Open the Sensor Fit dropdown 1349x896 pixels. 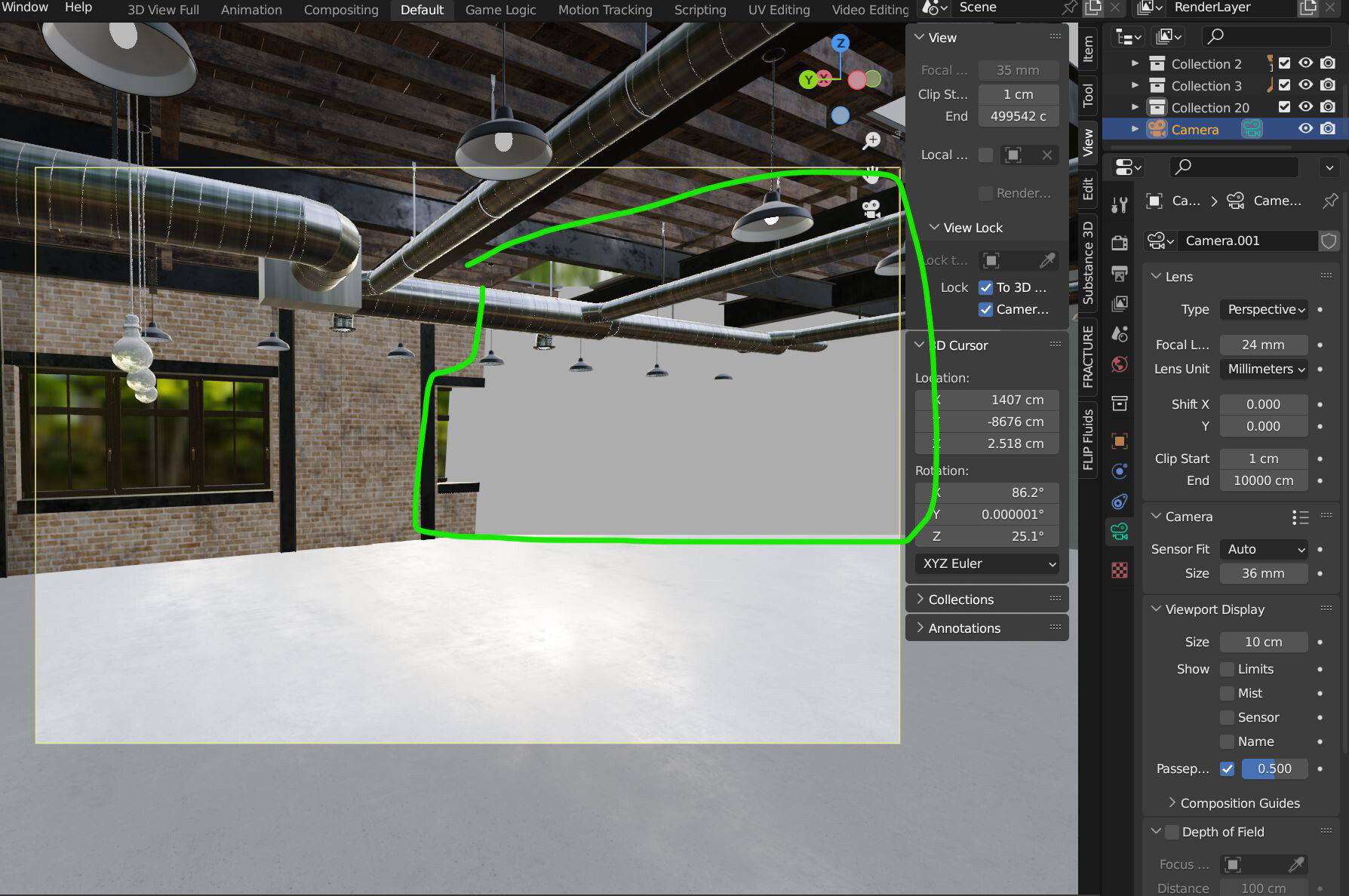tap(1263, 549)
